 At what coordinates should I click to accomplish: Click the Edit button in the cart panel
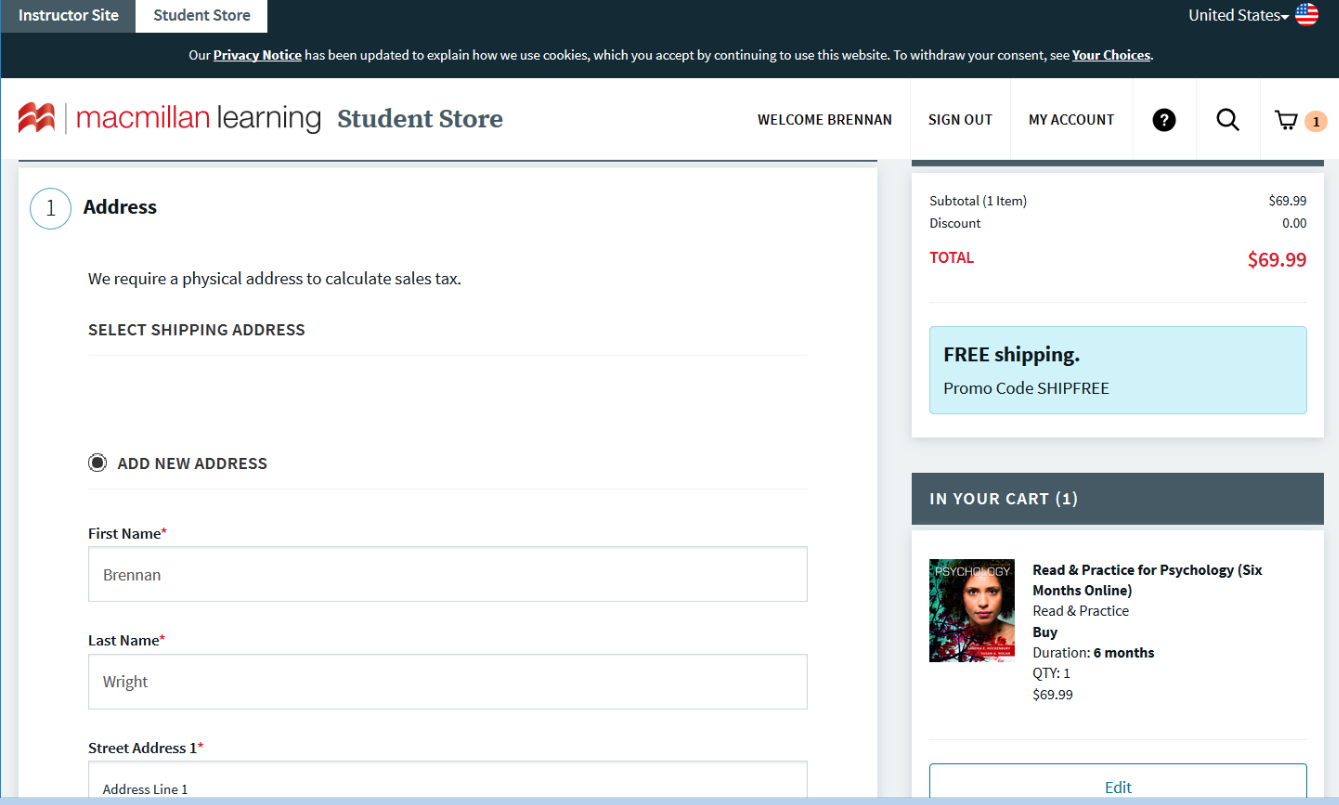click(x=1117, y=787)
